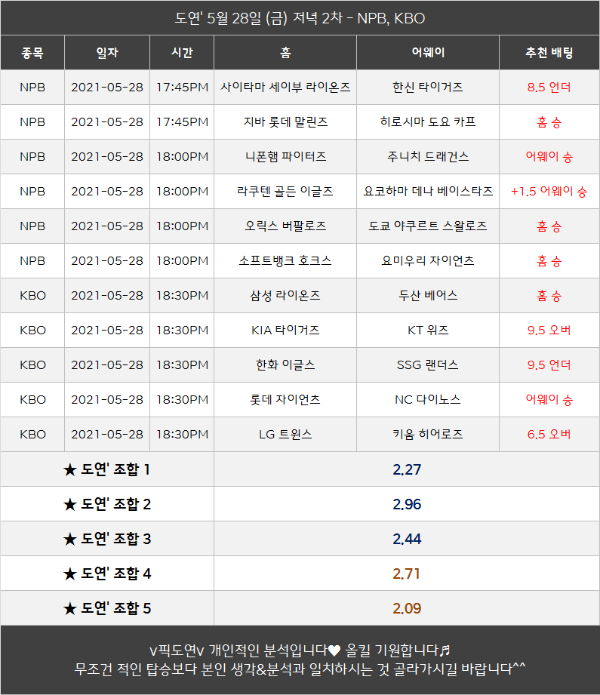600x695 pixels.
Task: Click the KBO label in the LG 트윈스 row
Action: coord(32,434)
